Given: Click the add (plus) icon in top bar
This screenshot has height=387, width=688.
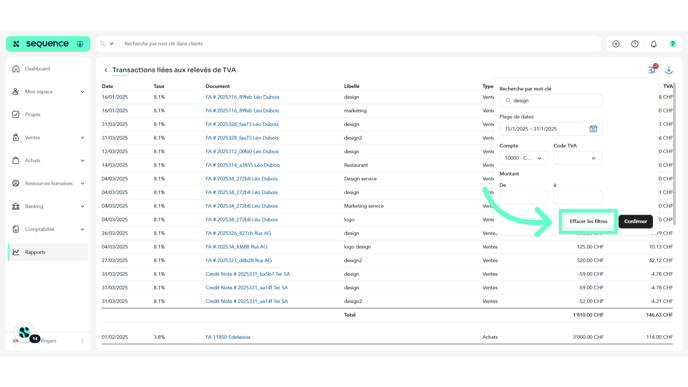Looking at the screenshot, I should [x=616, y=44].
